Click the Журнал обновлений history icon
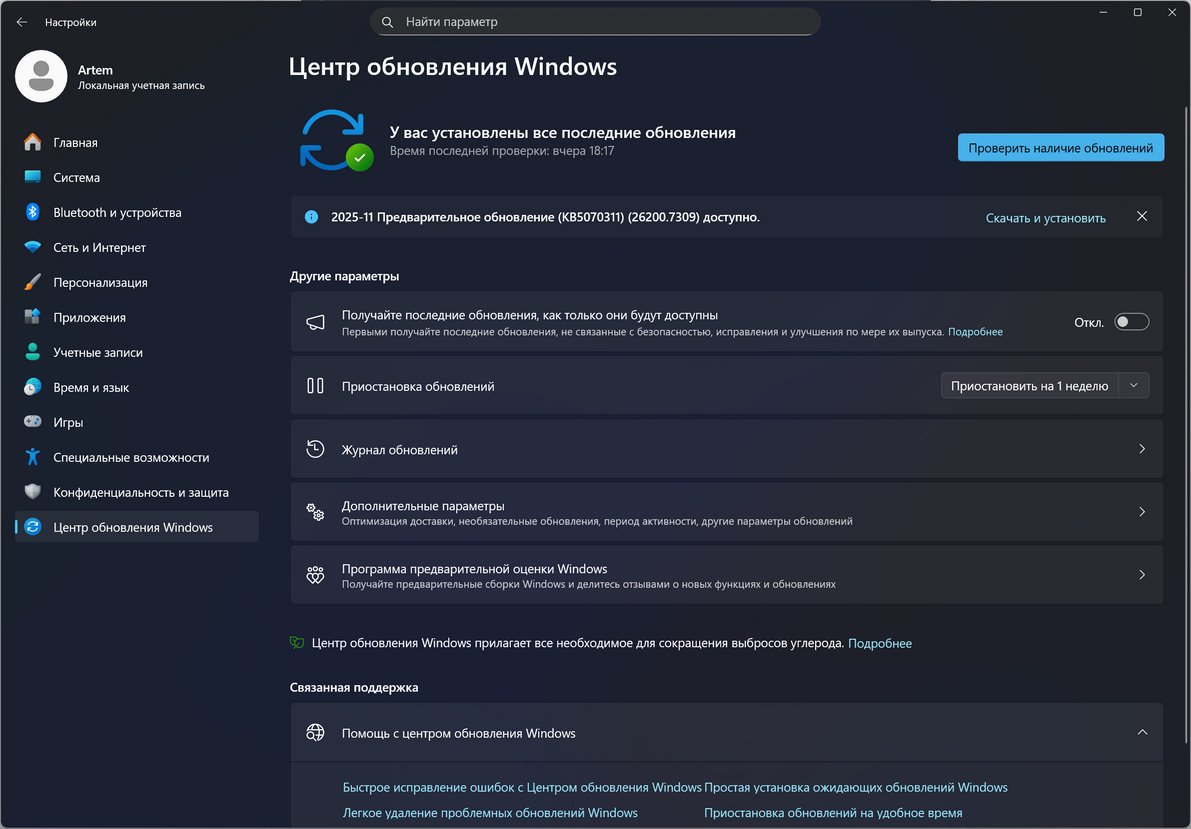The width and height of the screenshot is (1191, 829). [x=315, y=449]
